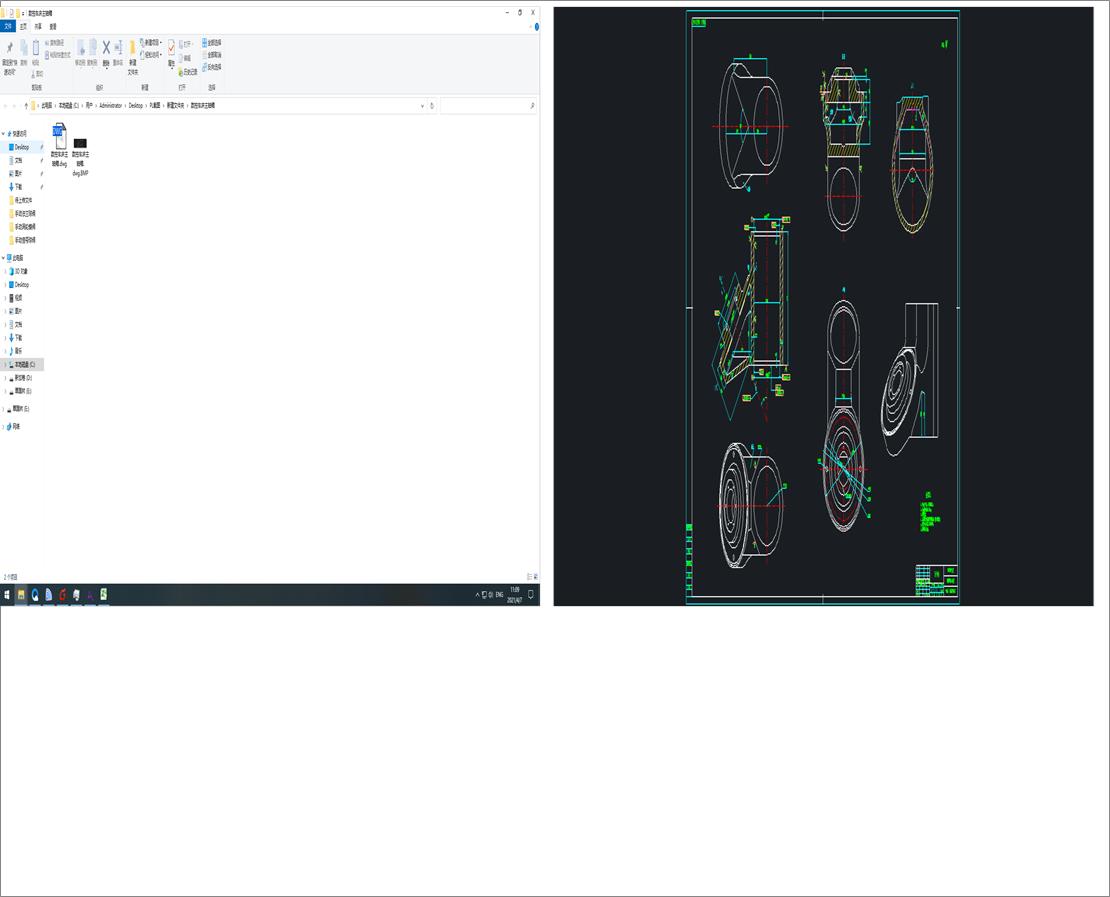
Task: Open the Start menu
Action: pyautogui.click(x=5, y=594)
